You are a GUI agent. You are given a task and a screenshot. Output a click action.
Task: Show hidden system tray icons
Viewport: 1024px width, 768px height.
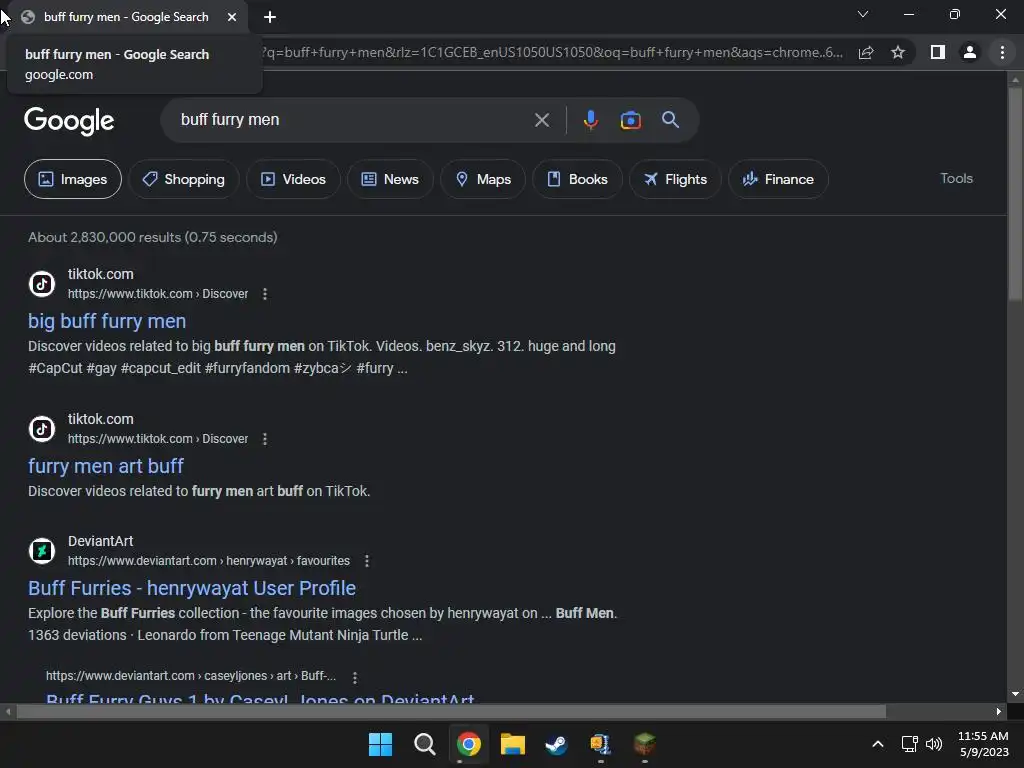(878, 744)
